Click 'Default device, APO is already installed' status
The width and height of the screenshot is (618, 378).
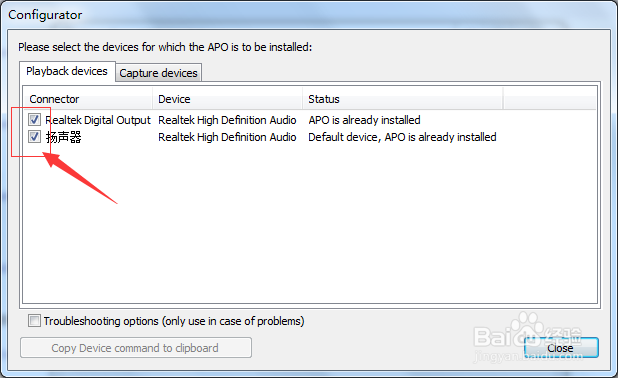tap(402, 137)
